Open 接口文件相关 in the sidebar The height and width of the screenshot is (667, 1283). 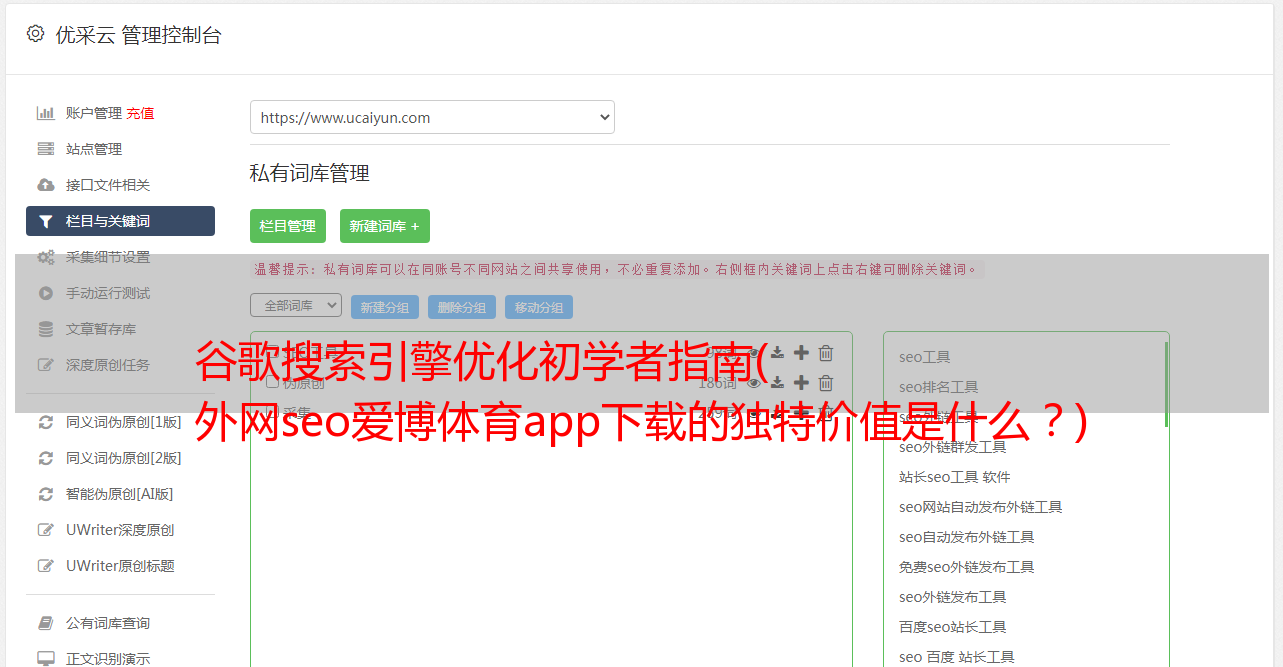point(108,185)
